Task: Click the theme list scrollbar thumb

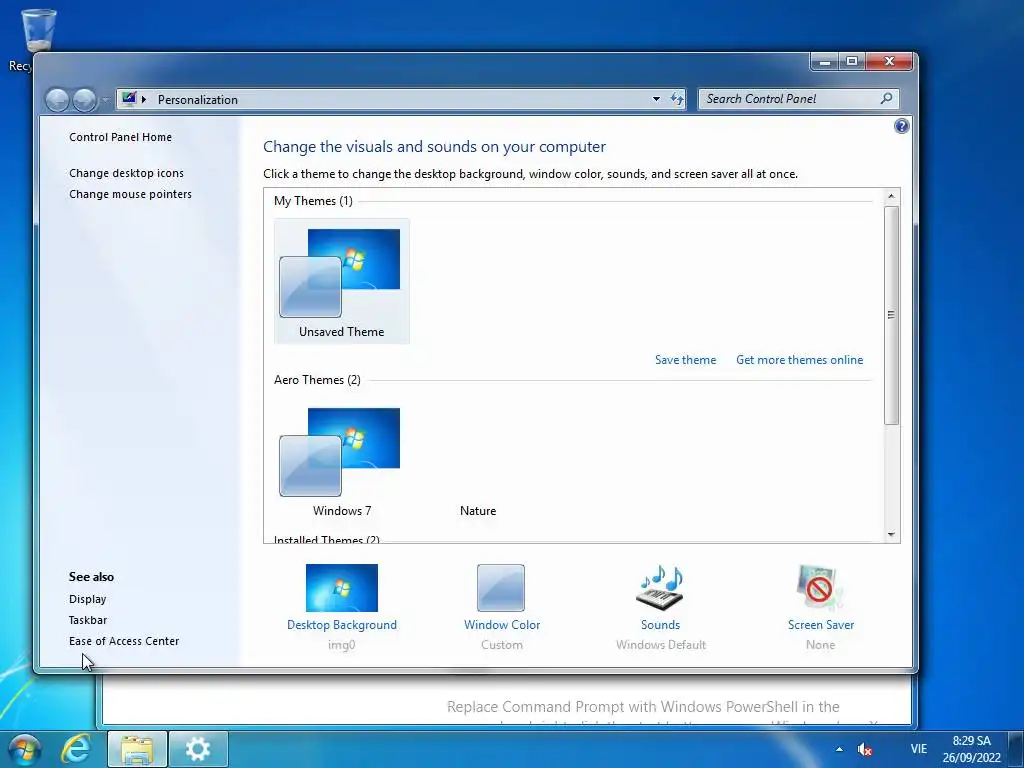Action: (891, 315)
